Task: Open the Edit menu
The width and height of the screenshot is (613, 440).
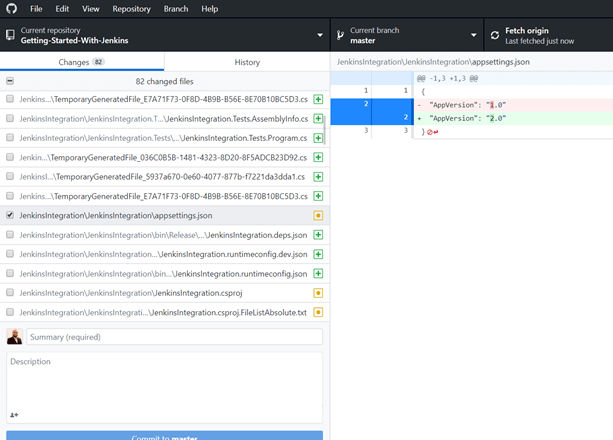Action: (x=62, y=9)
